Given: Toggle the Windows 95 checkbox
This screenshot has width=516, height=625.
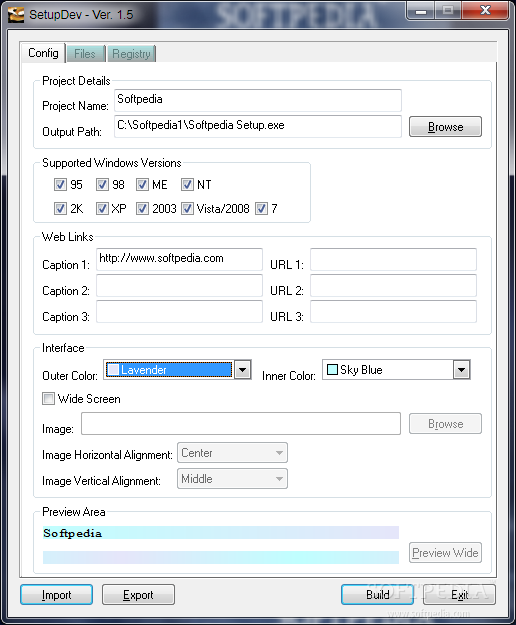Looking at the screenshot, I should pos(60,185).
